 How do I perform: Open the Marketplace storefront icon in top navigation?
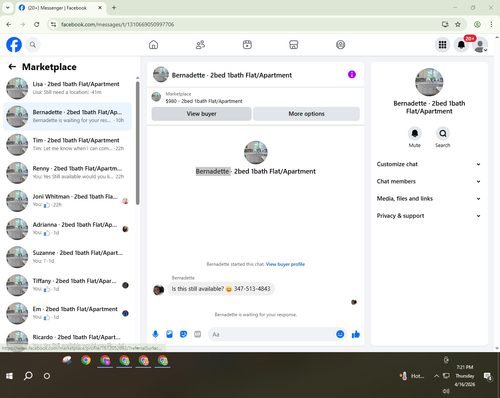tap(294, 45)
